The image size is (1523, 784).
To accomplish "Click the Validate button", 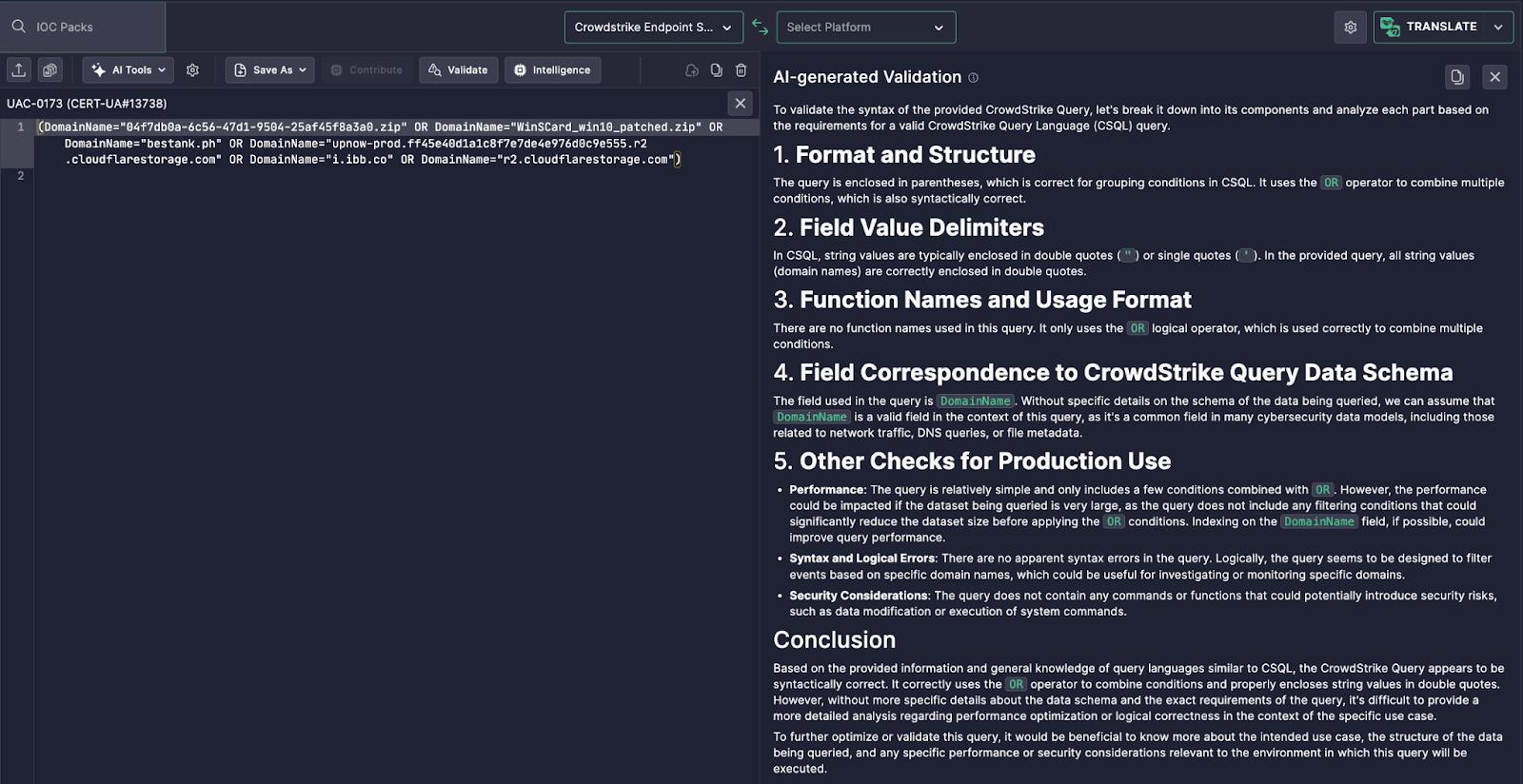I will 458,70.
